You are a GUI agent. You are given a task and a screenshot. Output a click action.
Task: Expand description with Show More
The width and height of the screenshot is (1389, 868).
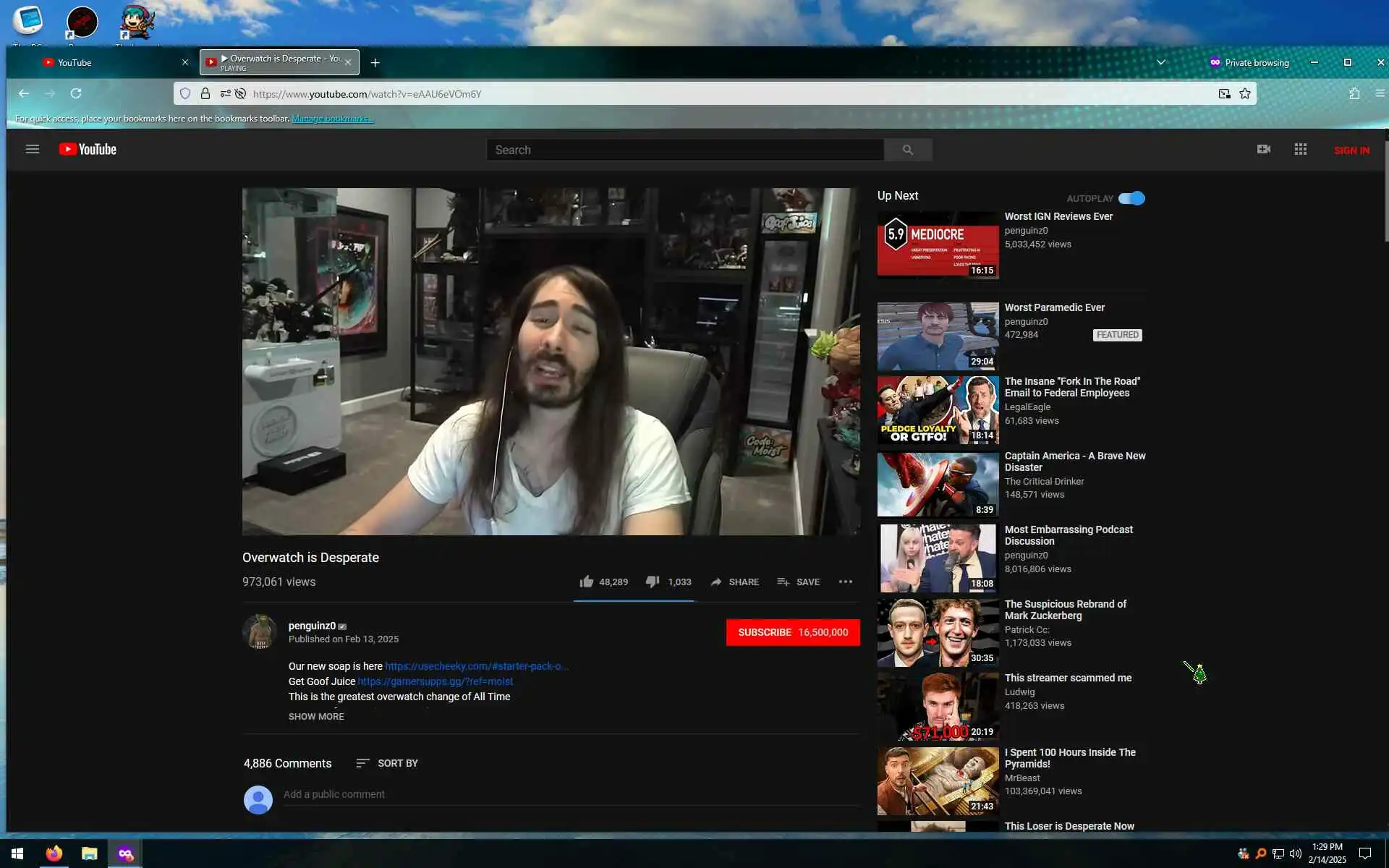click(316, 716)
